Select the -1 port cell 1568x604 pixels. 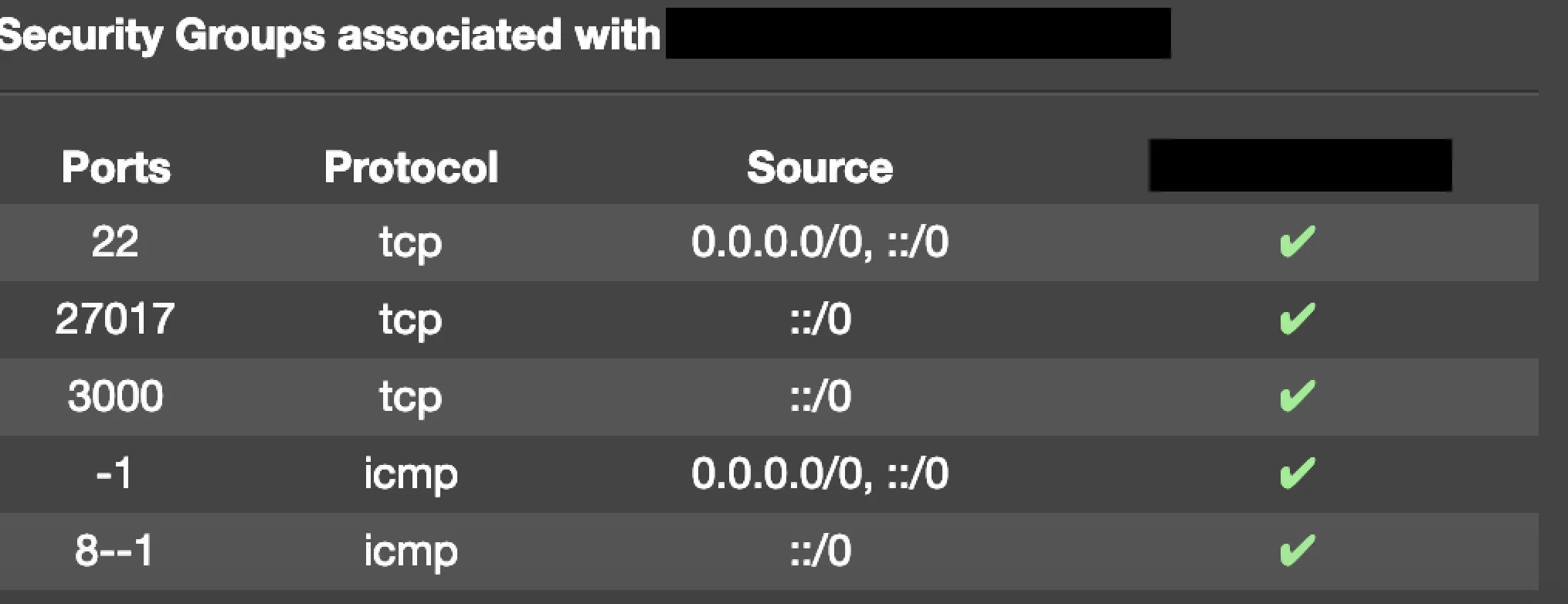[x=115, y=473]
